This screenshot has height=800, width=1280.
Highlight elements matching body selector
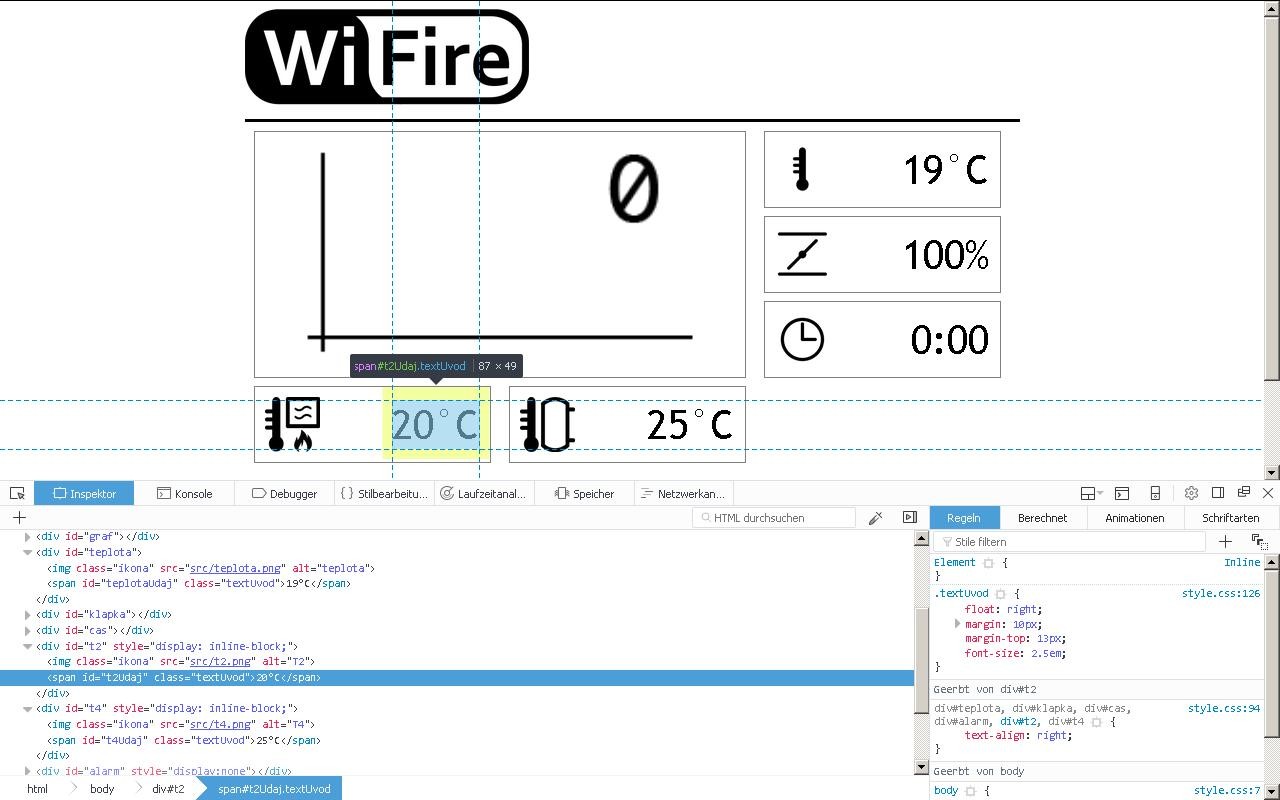[x=970, y=791]
